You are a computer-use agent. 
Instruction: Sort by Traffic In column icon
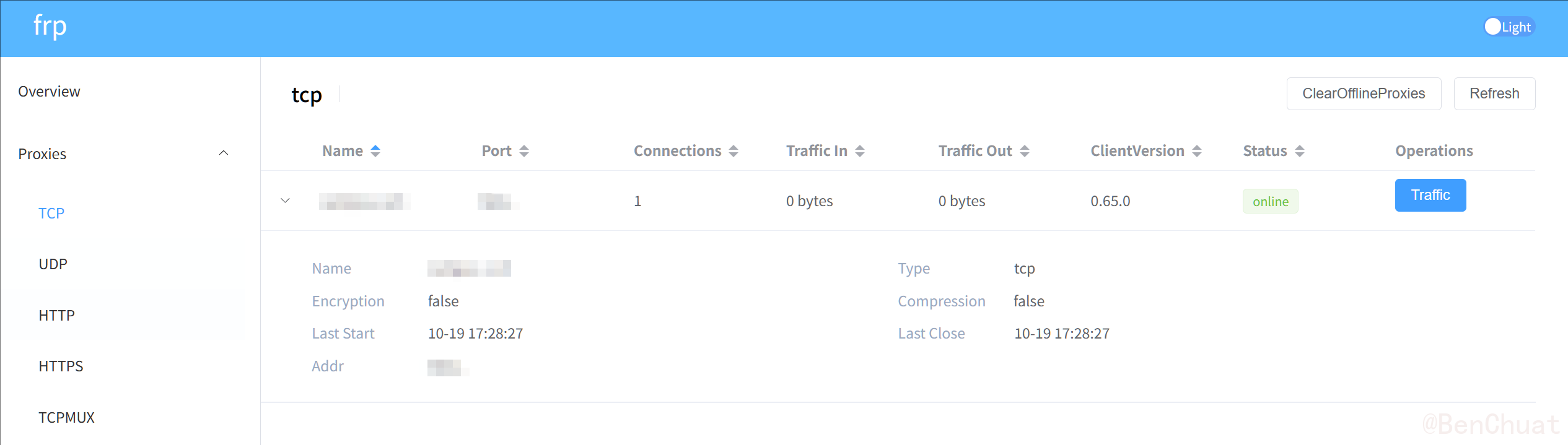click(x=860, y=151)
